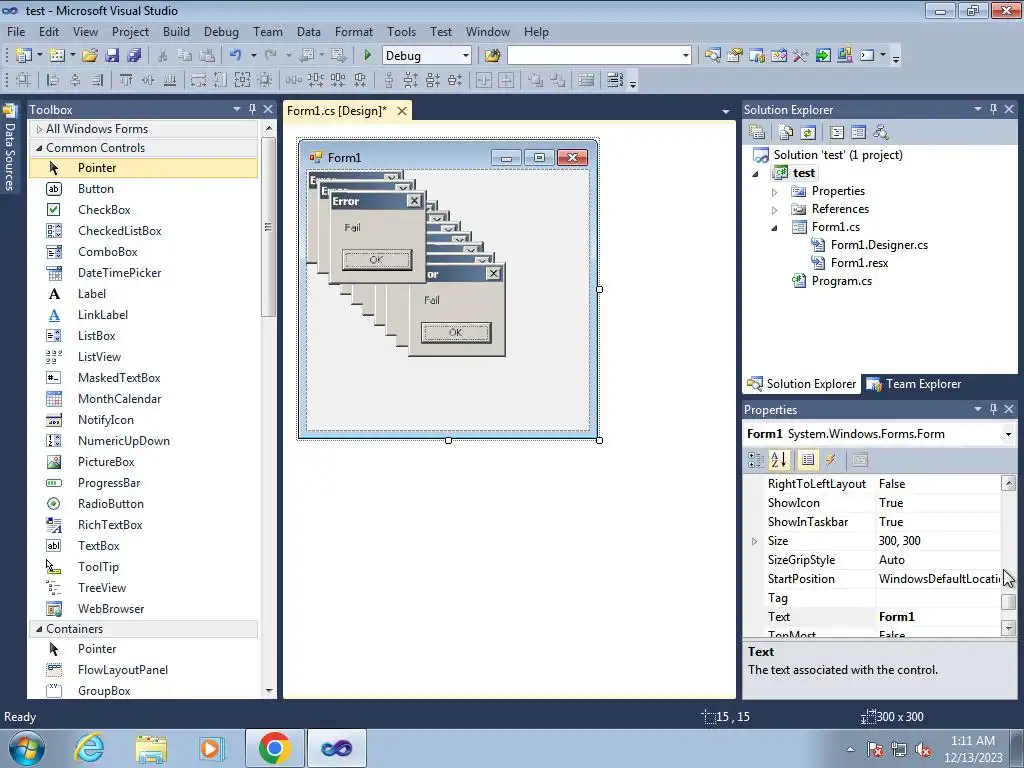Open the Toolbox via hammer-and-wrench icon

pyautogui.click(x=801, y=56)
